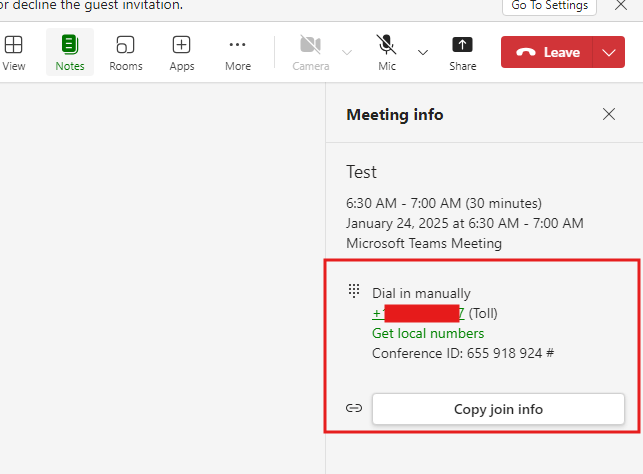Screen dimensions: 643x474
Task: Dismiss the guest invitation banner
Action: [x=621, y=5]
